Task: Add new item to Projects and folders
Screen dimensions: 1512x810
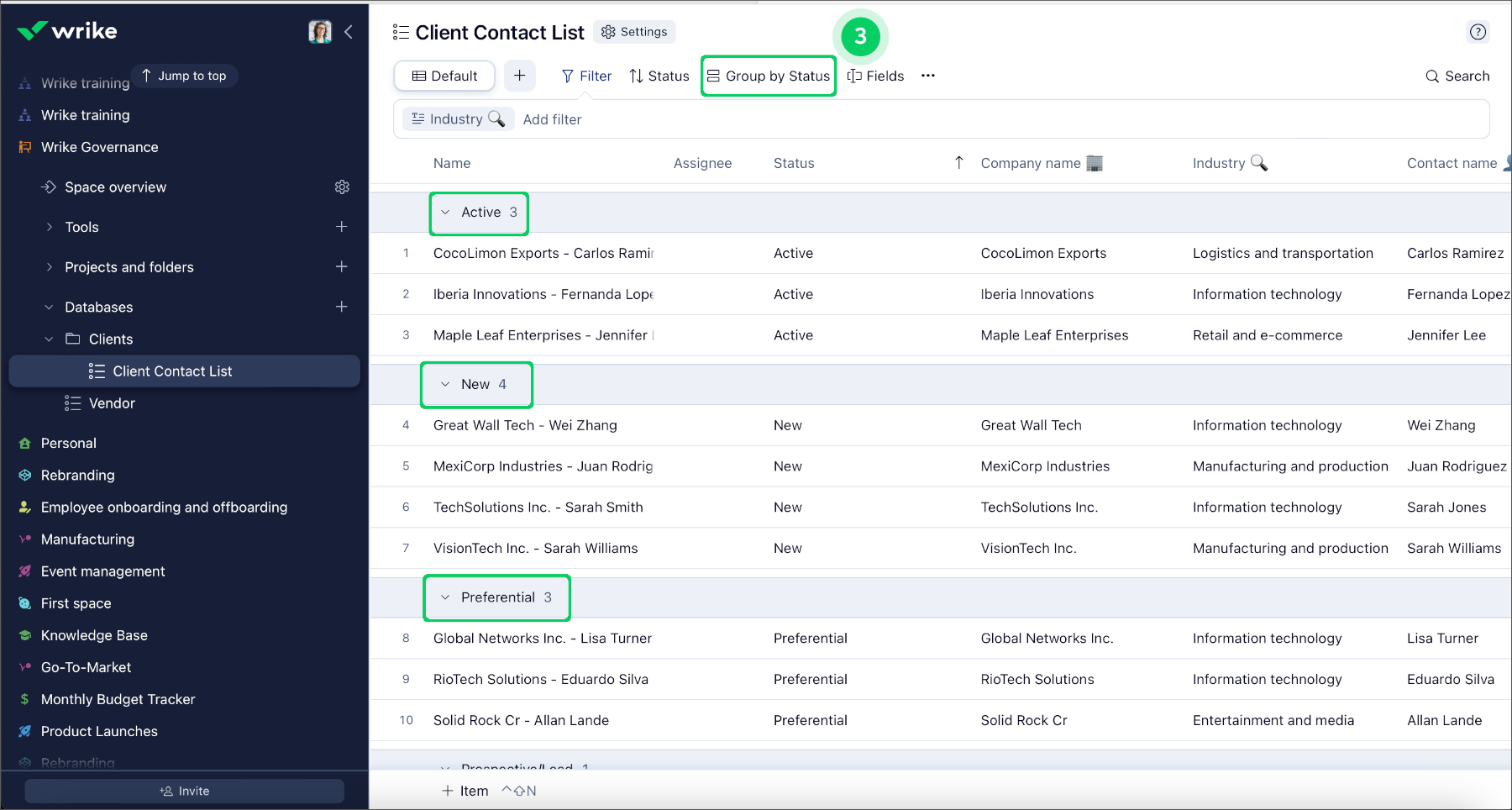Action: tap(342, 267)
